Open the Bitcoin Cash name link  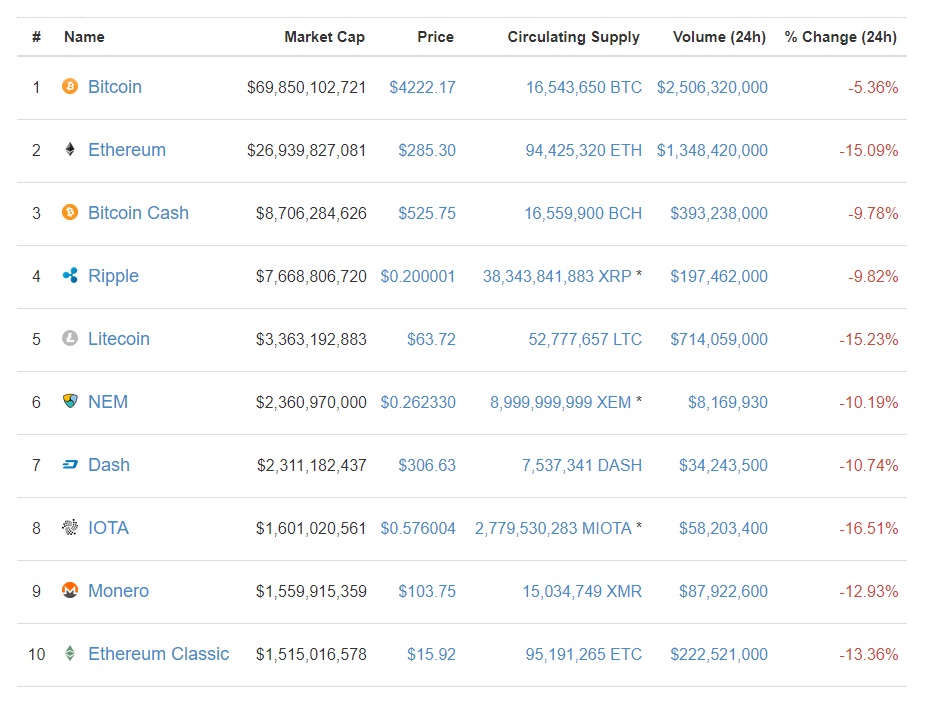pos(139,213)
